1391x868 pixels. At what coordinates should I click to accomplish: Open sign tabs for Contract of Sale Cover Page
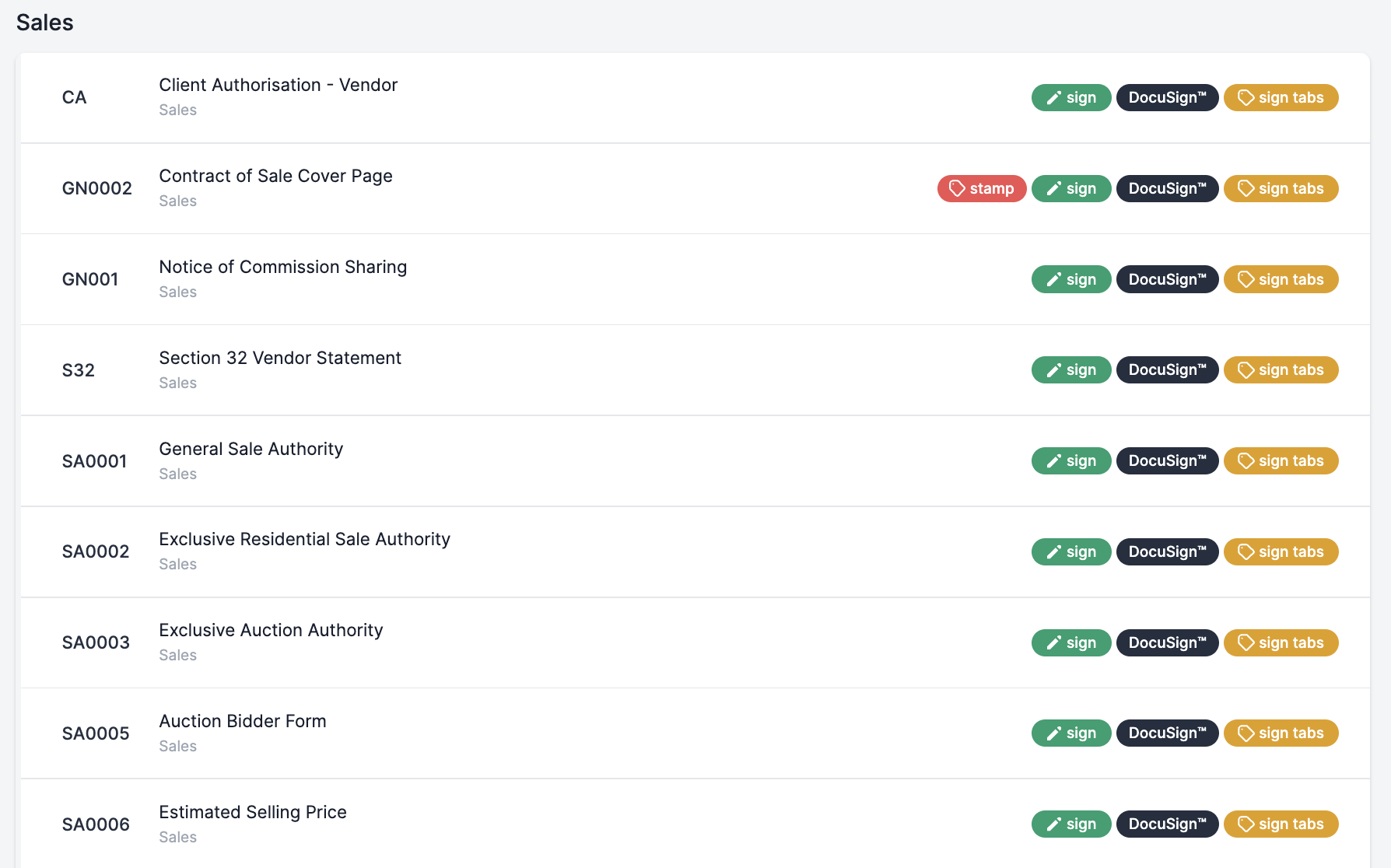(x=1281, y=188)
